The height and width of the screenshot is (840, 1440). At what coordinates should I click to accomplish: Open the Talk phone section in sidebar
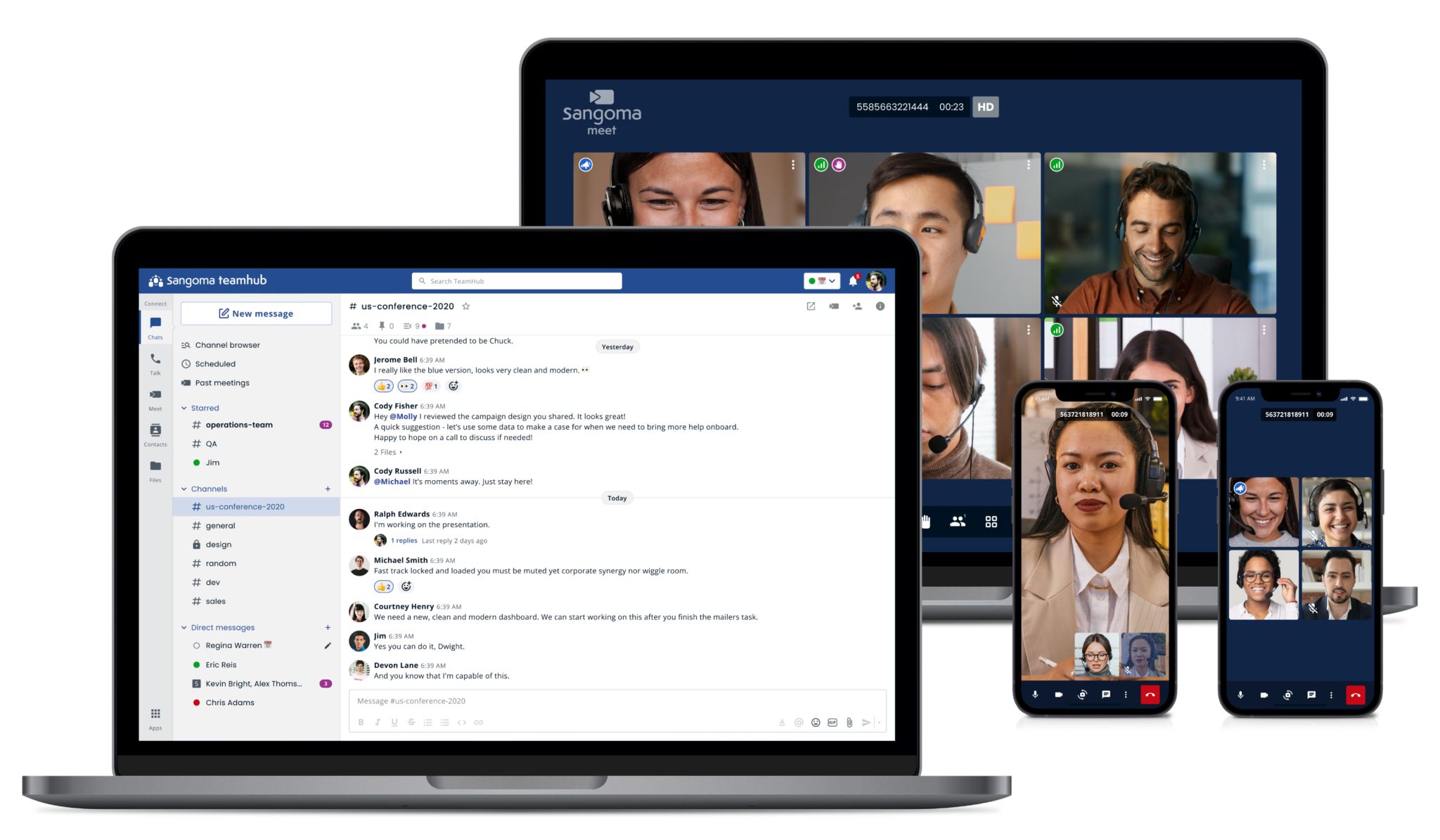pos(155,362)
